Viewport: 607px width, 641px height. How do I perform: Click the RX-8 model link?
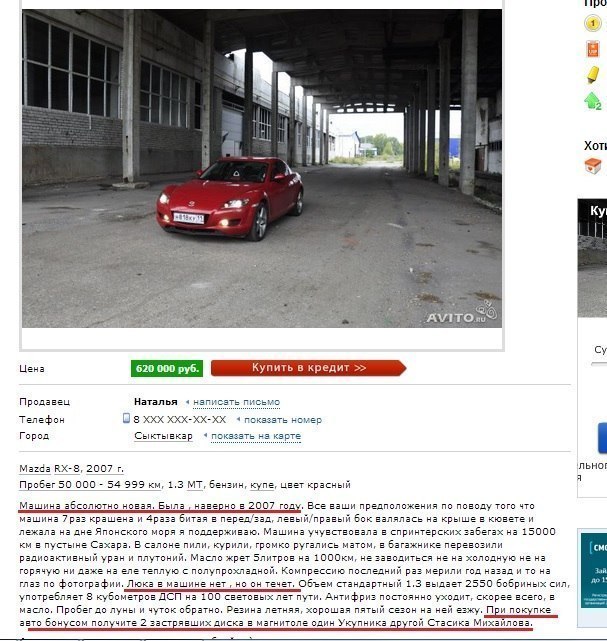(67, 468)
